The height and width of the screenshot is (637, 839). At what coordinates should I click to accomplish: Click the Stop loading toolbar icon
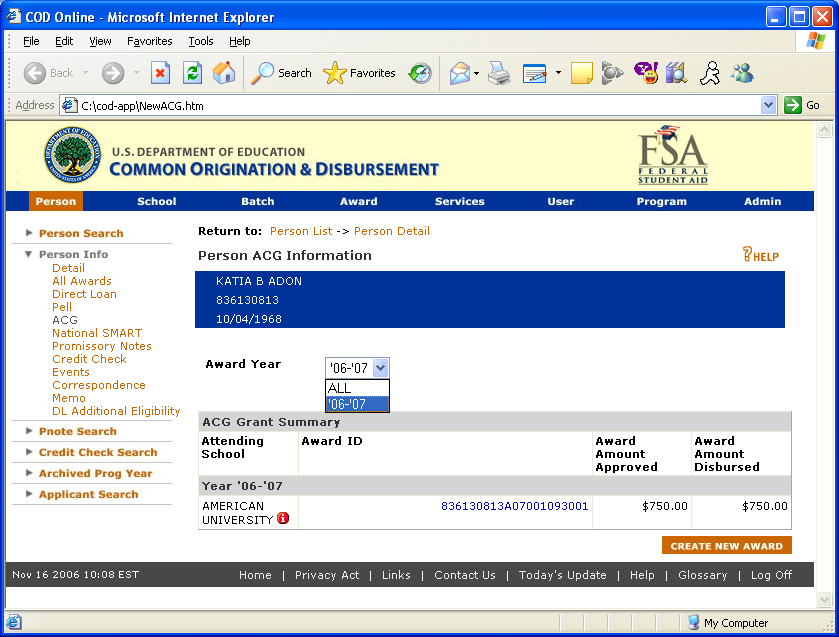coord(160,73)
